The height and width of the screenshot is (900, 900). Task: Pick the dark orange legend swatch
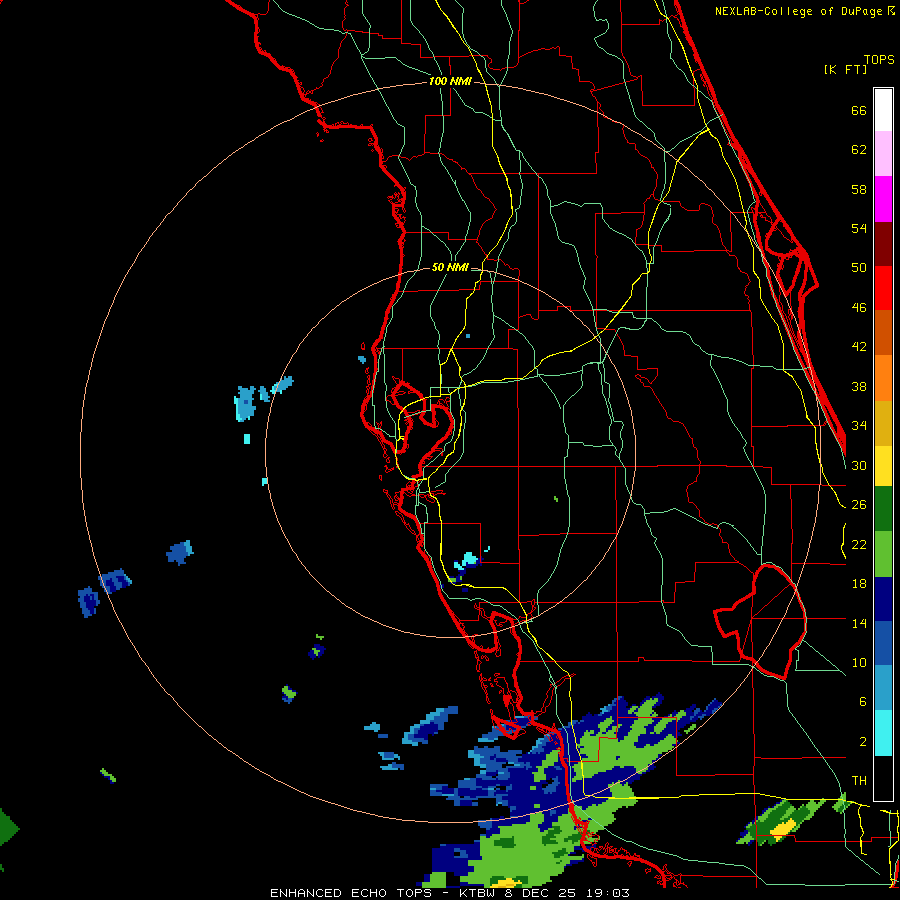pos(883,333)
